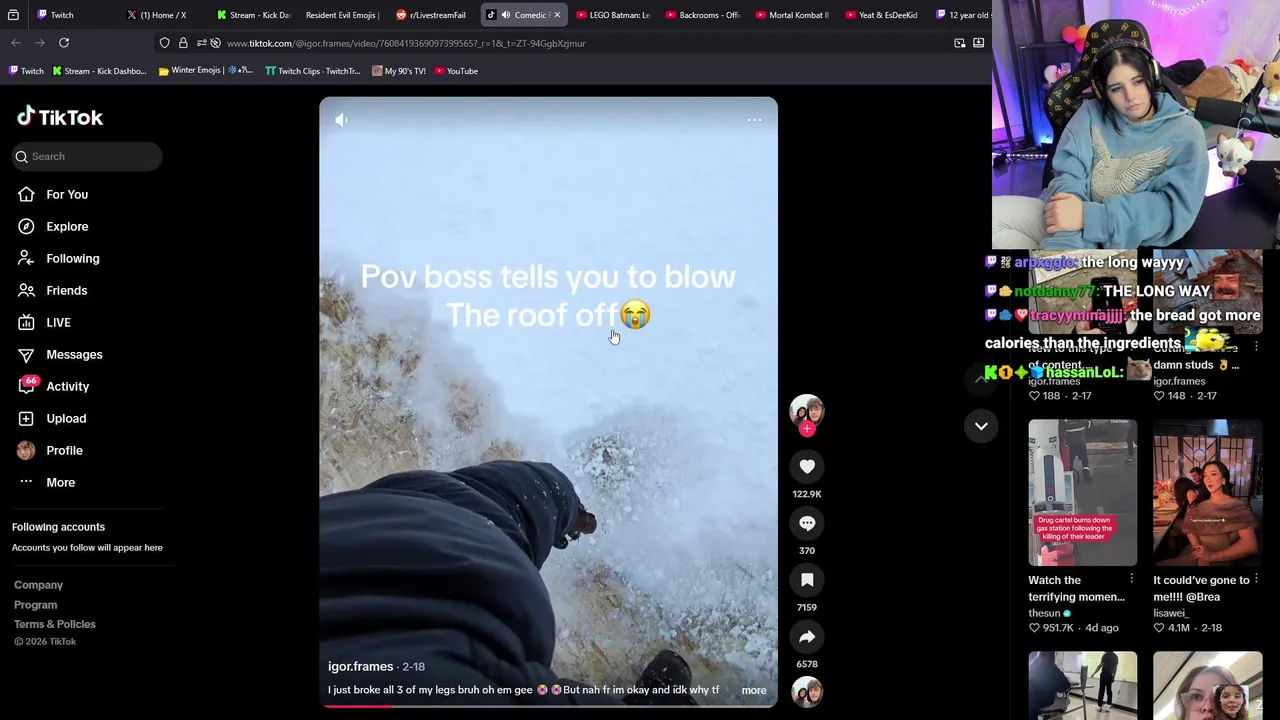The width and height of the screenshot is (1280, 720).
Task: Switch to the Backrooms YouTube tab
Action: point(702,15)
